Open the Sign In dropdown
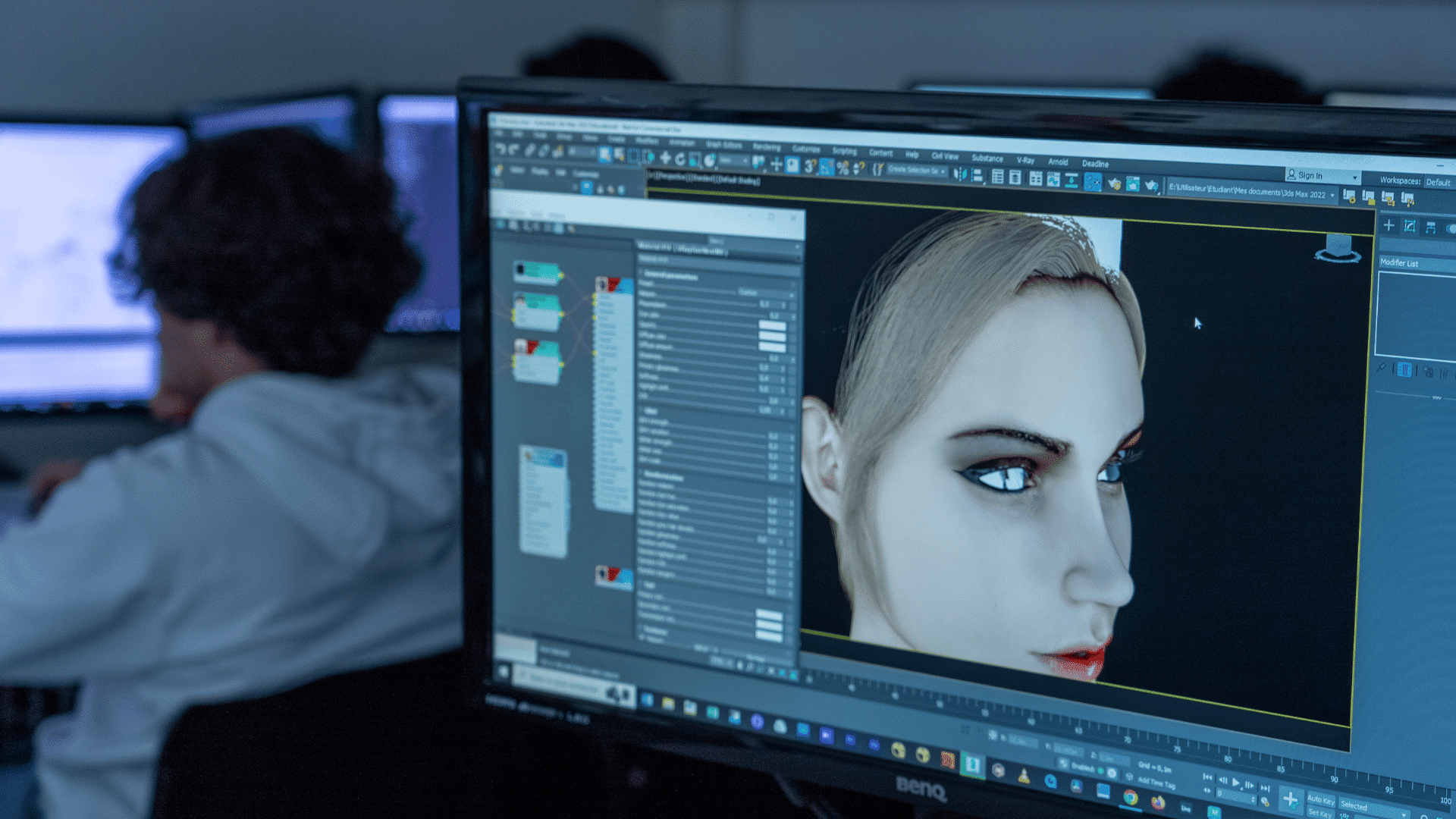Image resolution: width=1456 pixels, height=819 pixels. (x=1322, y=175)
